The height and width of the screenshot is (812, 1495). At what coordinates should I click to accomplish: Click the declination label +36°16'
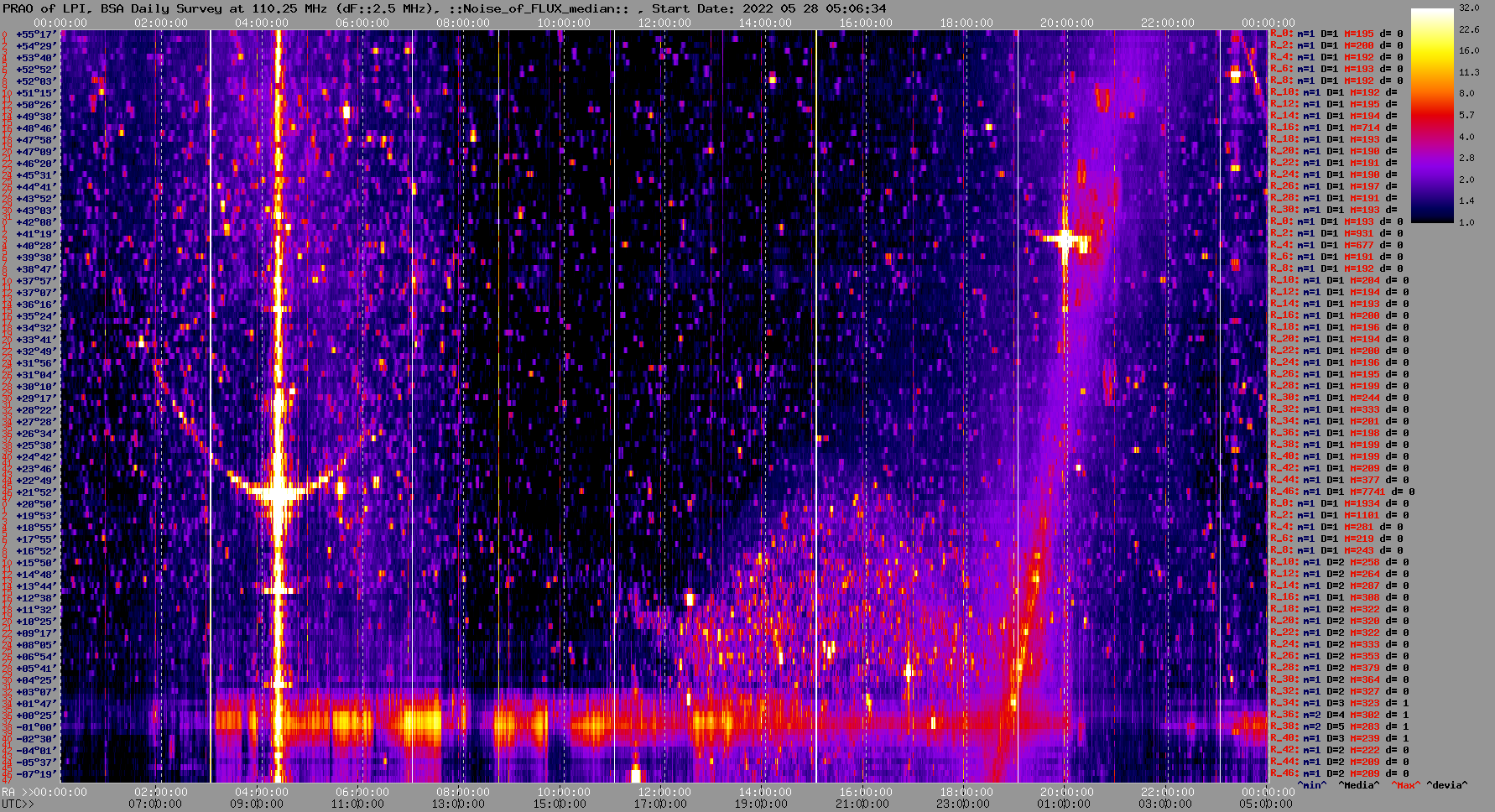click(x=35, y=304)
